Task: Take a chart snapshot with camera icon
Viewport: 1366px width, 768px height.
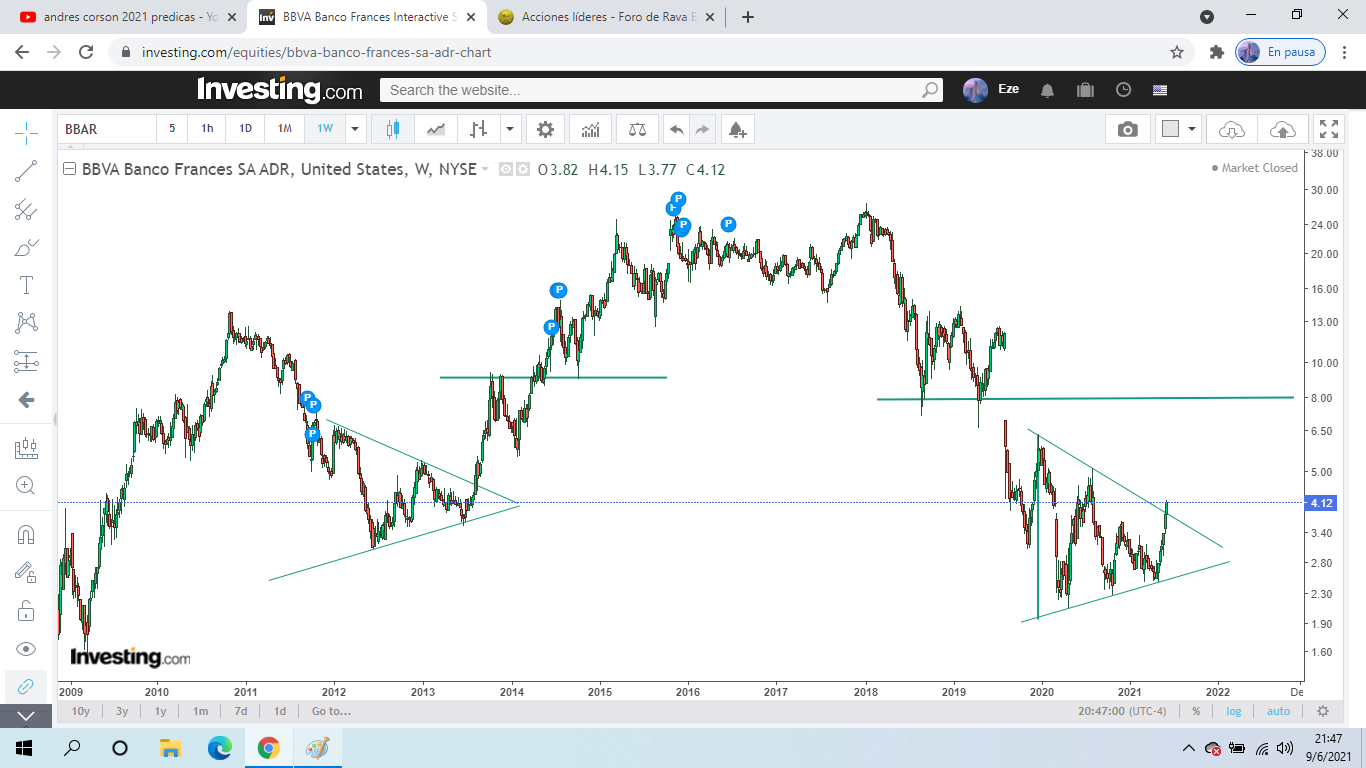Action: click(1128, 129)
